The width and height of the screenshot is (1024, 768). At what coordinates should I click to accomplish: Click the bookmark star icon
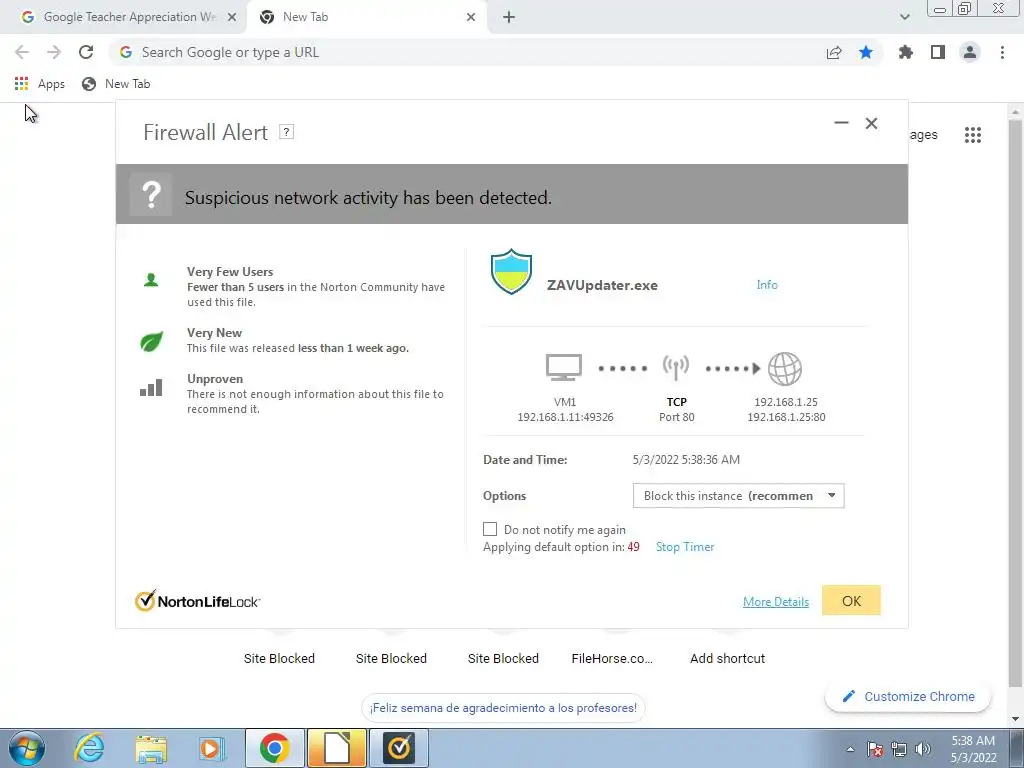click(866, 52)
